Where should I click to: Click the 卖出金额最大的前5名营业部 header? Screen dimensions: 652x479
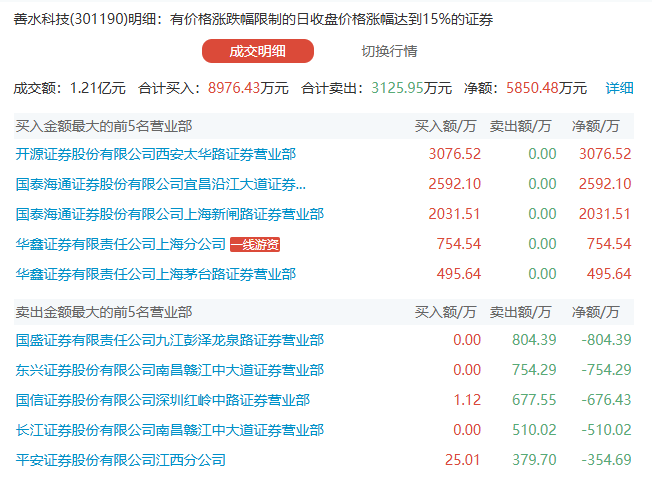(x=104, y=312)
